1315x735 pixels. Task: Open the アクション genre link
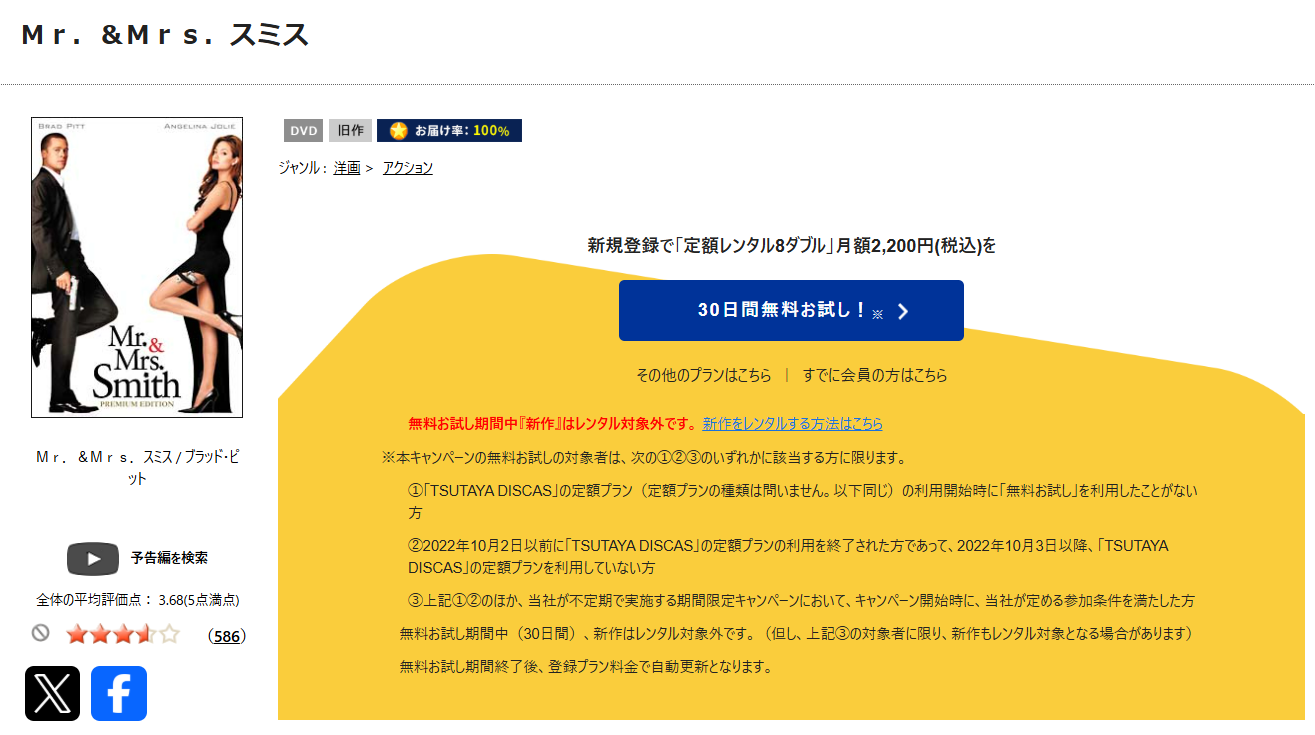coord(408,168)
